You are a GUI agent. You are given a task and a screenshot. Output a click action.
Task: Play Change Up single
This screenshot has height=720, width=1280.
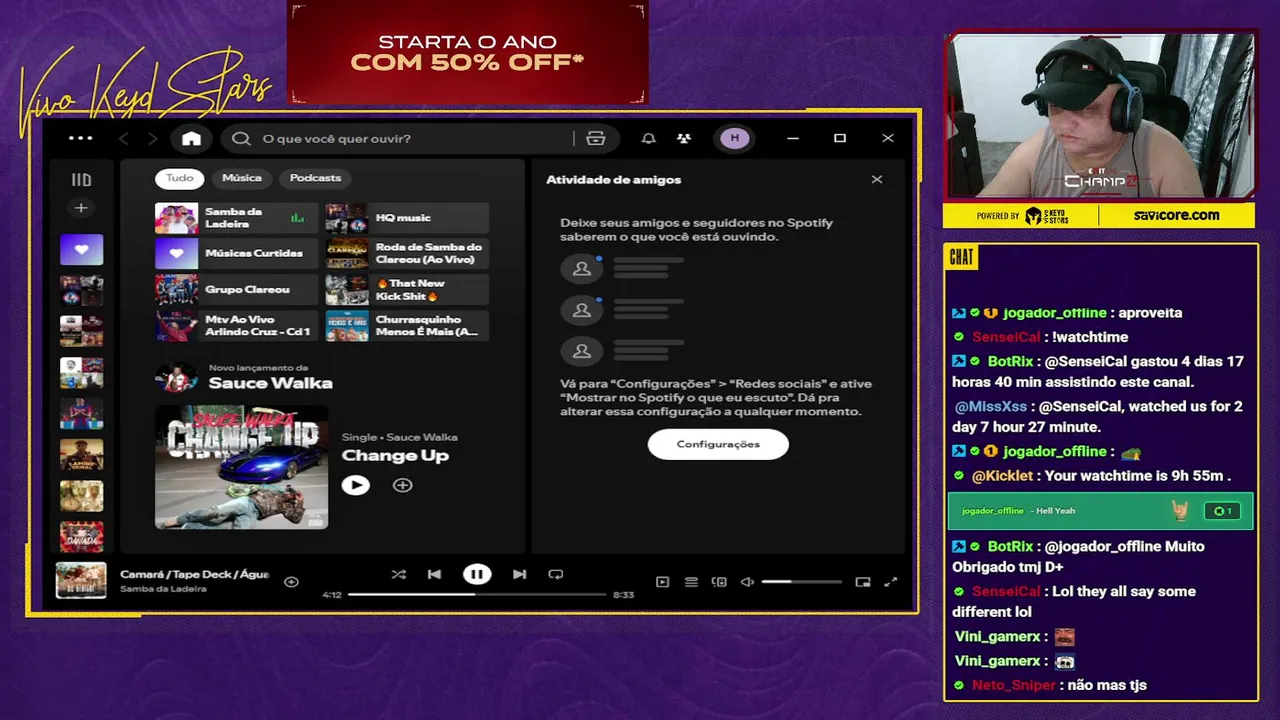pyautogui.click(x=355, y=485)
